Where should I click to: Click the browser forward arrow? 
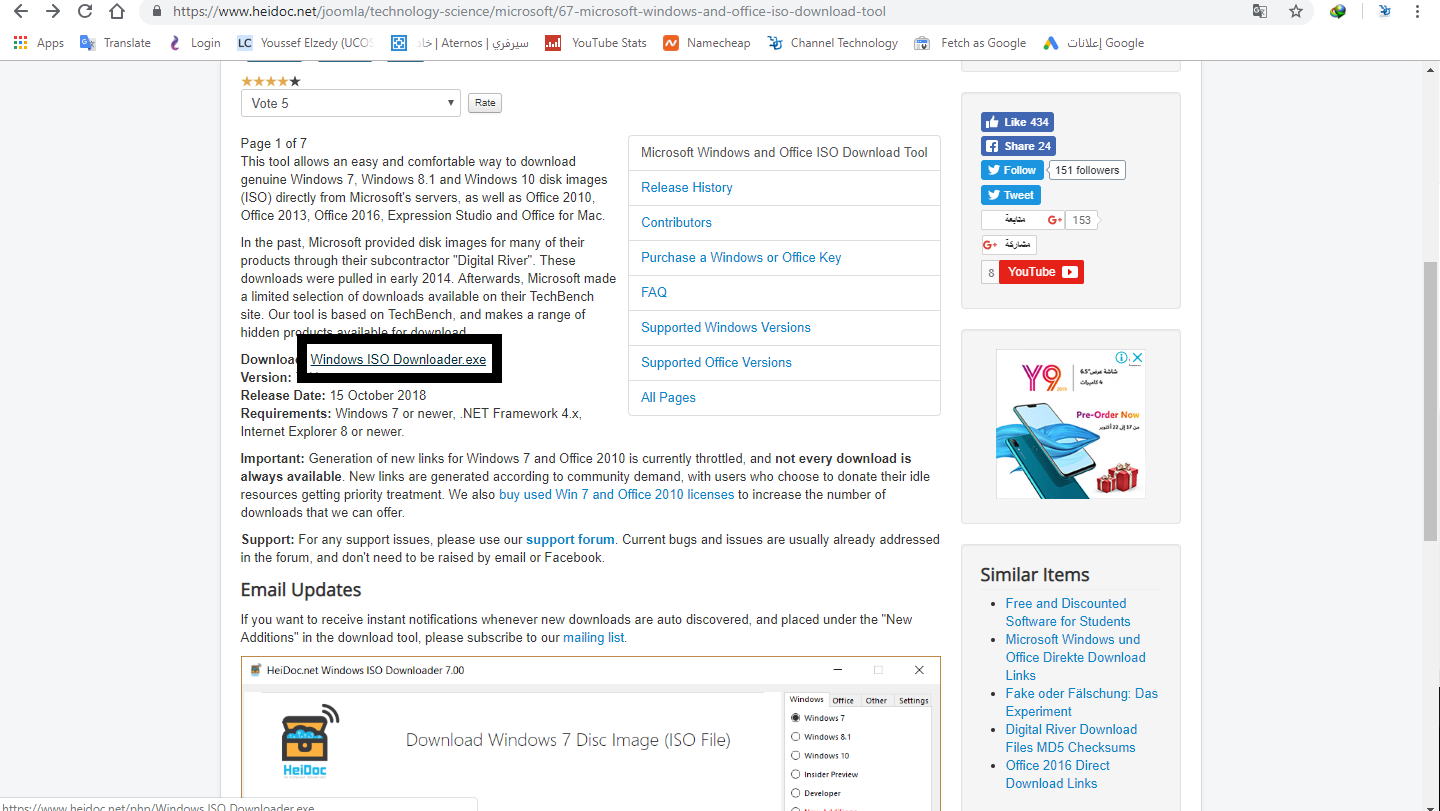(x=53, y=12)
